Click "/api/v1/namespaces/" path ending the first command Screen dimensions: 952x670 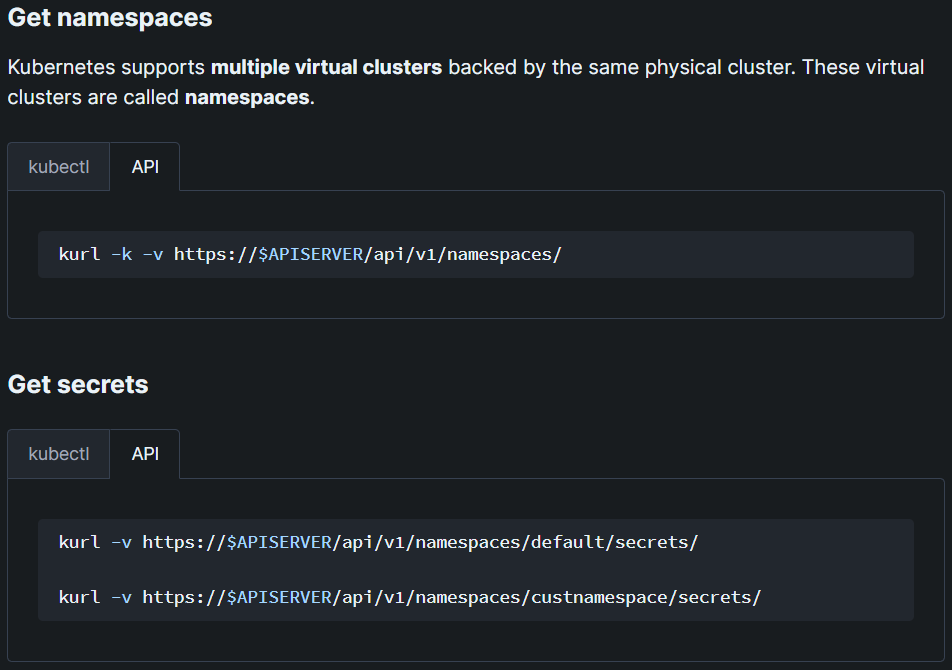[x=462, y=254]
